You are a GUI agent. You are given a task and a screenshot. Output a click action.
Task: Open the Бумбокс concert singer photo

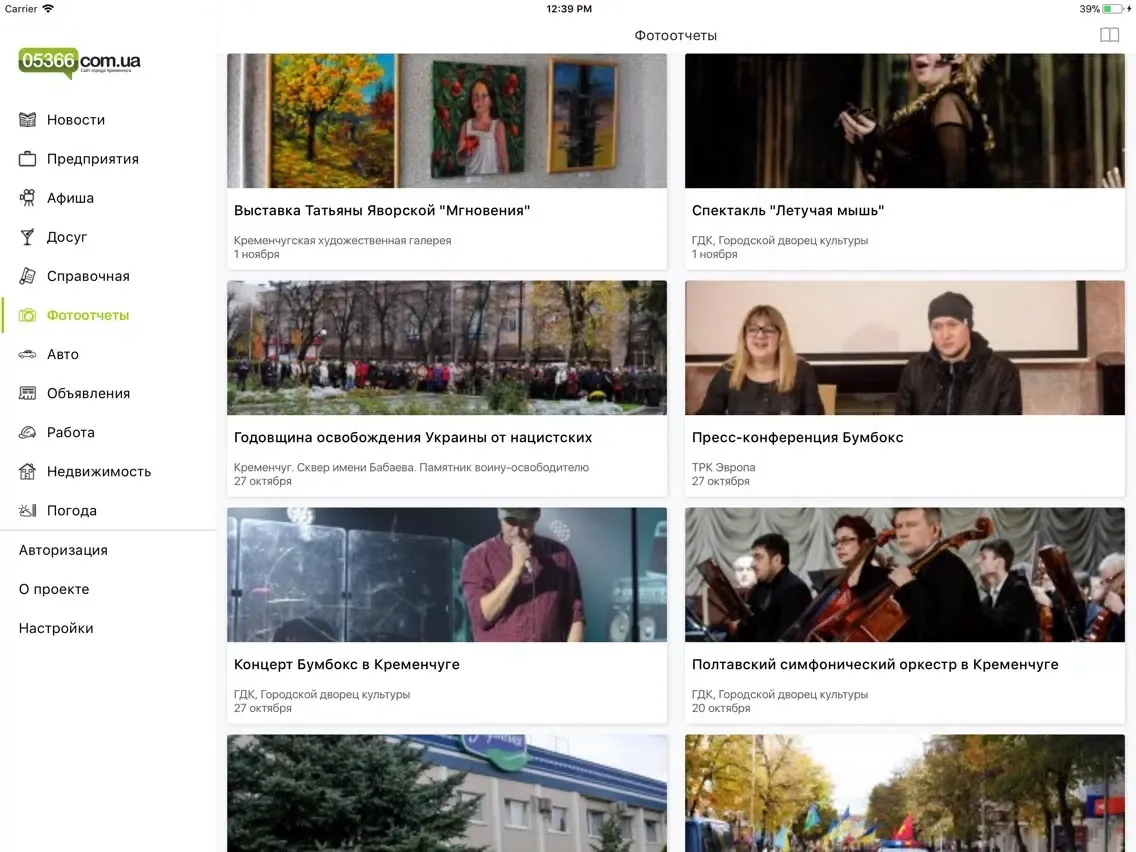point(447,575)
